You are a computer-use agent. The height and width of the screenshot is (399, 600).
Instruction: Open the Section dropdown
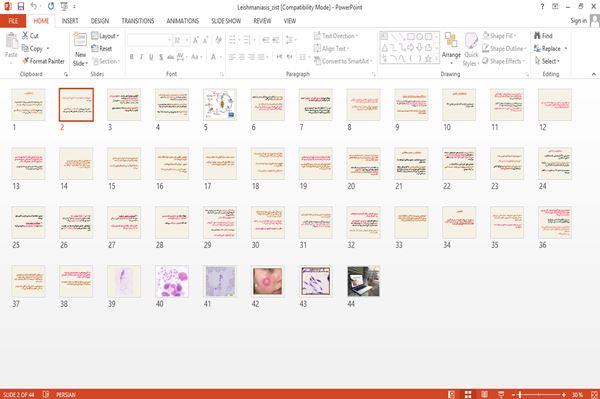[106, 61]
